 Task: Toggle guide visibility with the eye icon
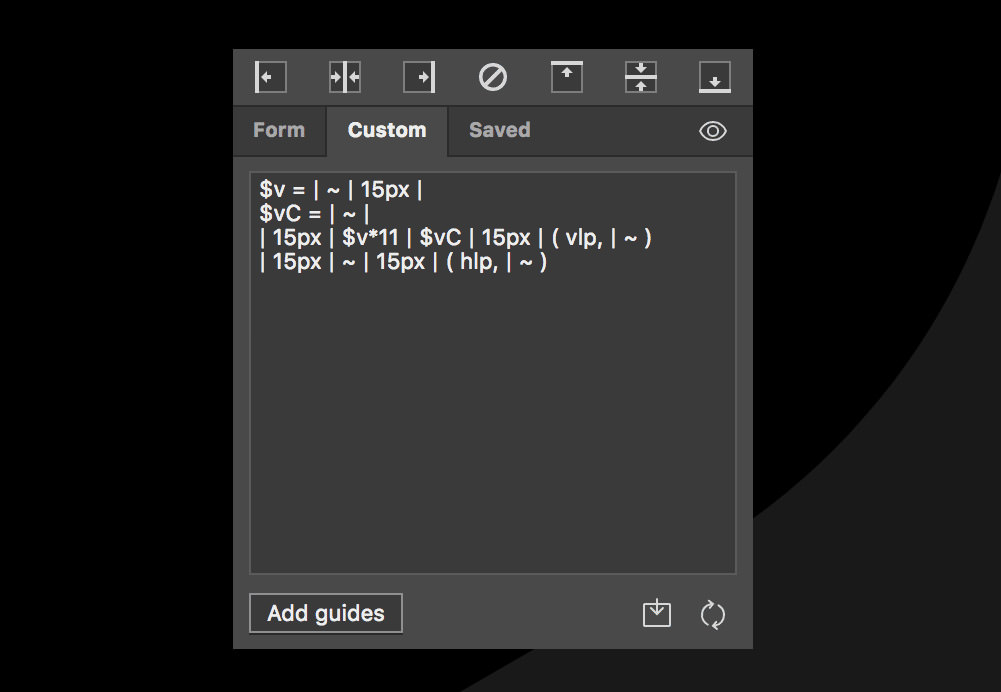713,131
